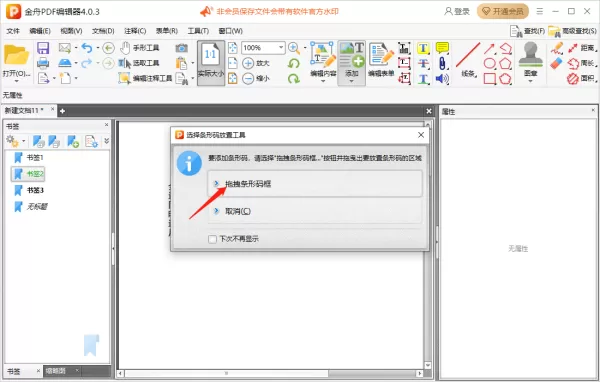Select the strikethrough text tool

point(423,63)
